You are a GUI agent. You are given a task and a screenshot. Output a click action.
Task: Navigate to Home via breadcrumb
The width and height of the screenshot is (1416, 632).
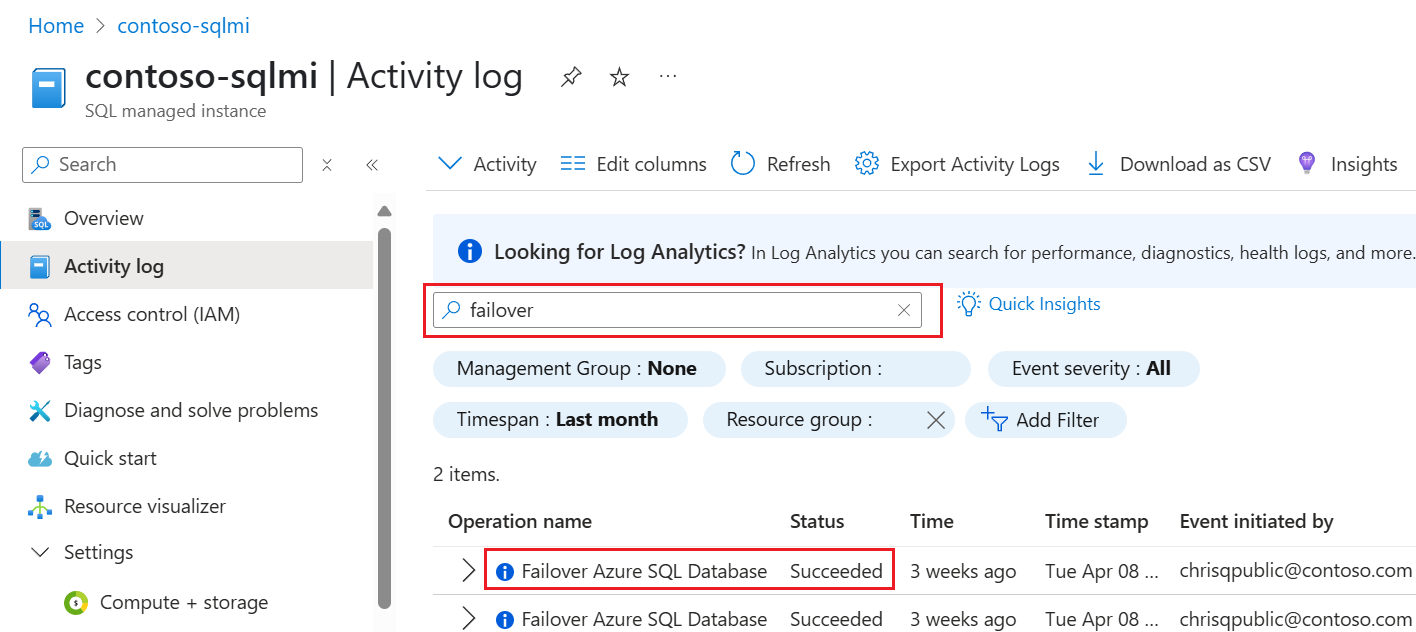point(56,25)
